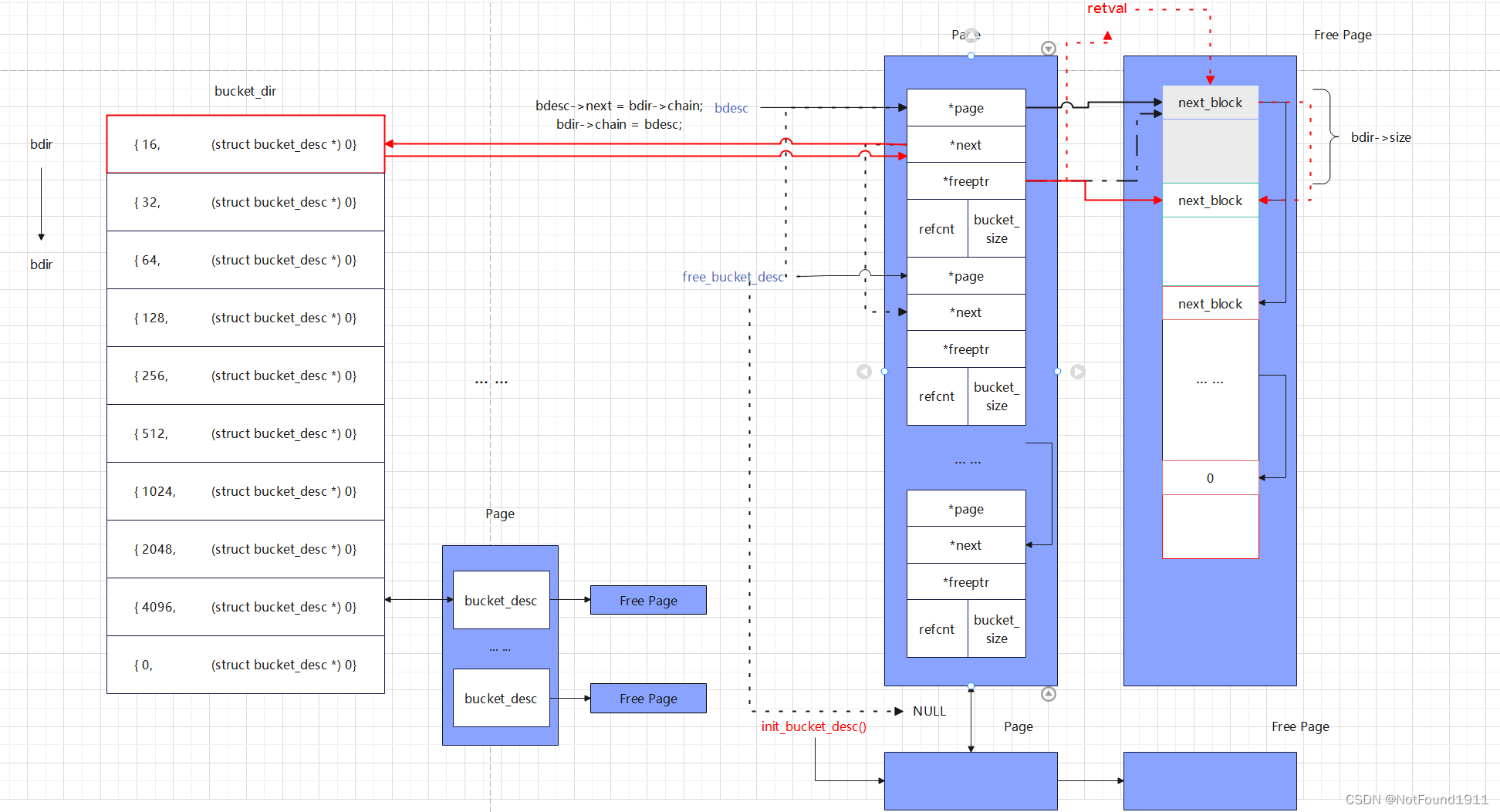Select the { 32, (struct bucket_desc *) 0} row

point(245,202)
